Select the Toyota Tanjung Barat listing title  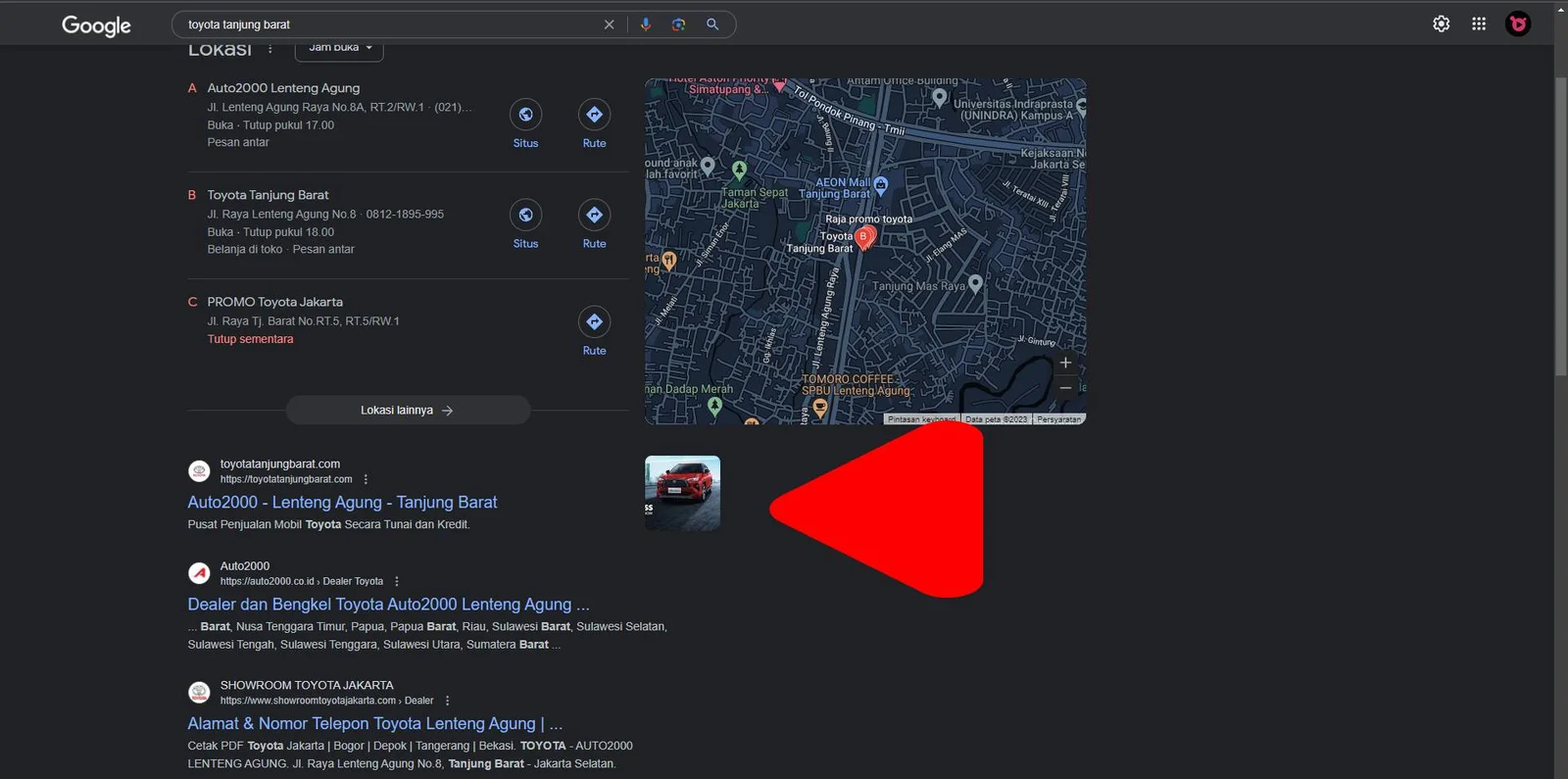[268, 195]
